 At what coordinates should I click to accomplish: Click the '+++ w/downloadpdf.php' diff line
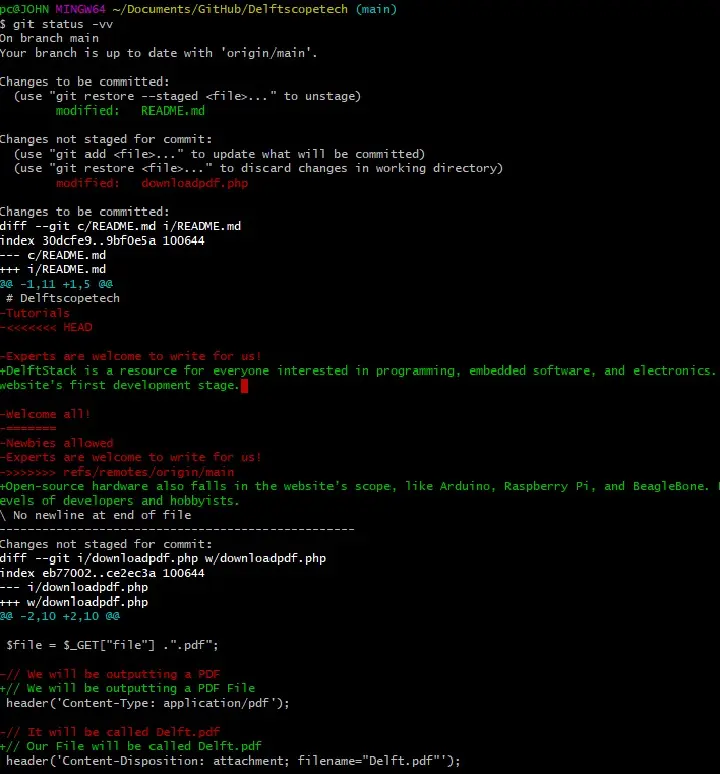pyautogui.click(x=74, y=602)
